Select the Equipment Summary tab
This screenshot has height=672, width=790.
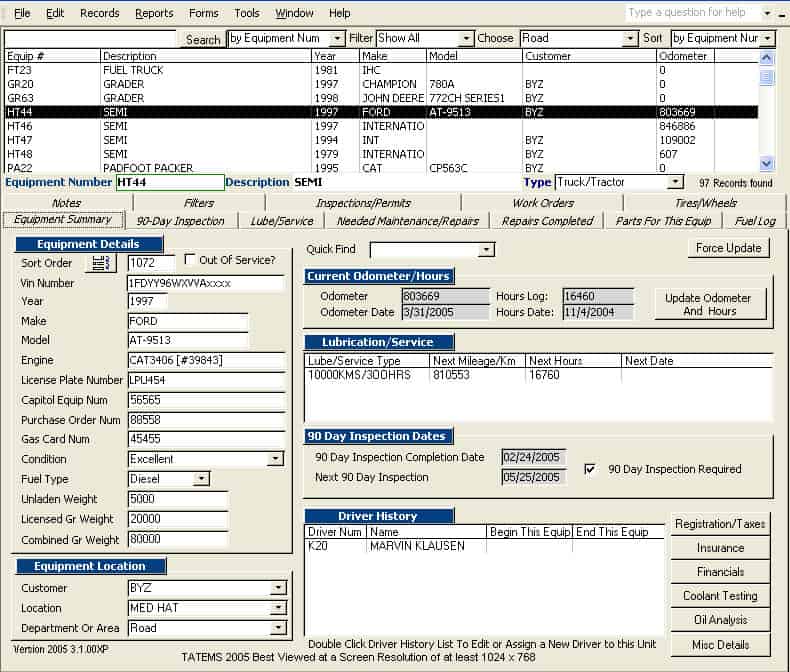point(63,220)
